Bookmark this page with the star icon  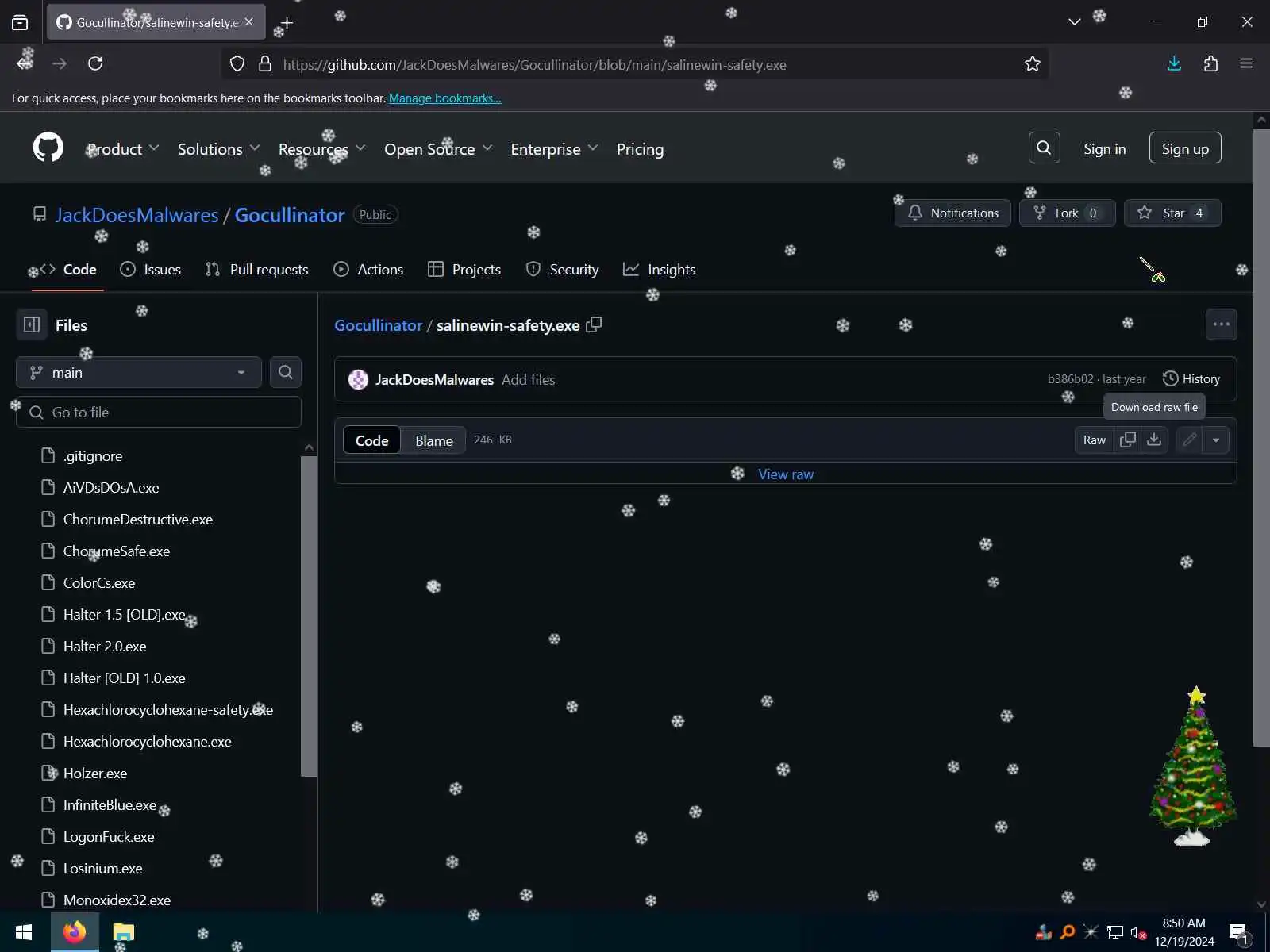coord(1032,63)
